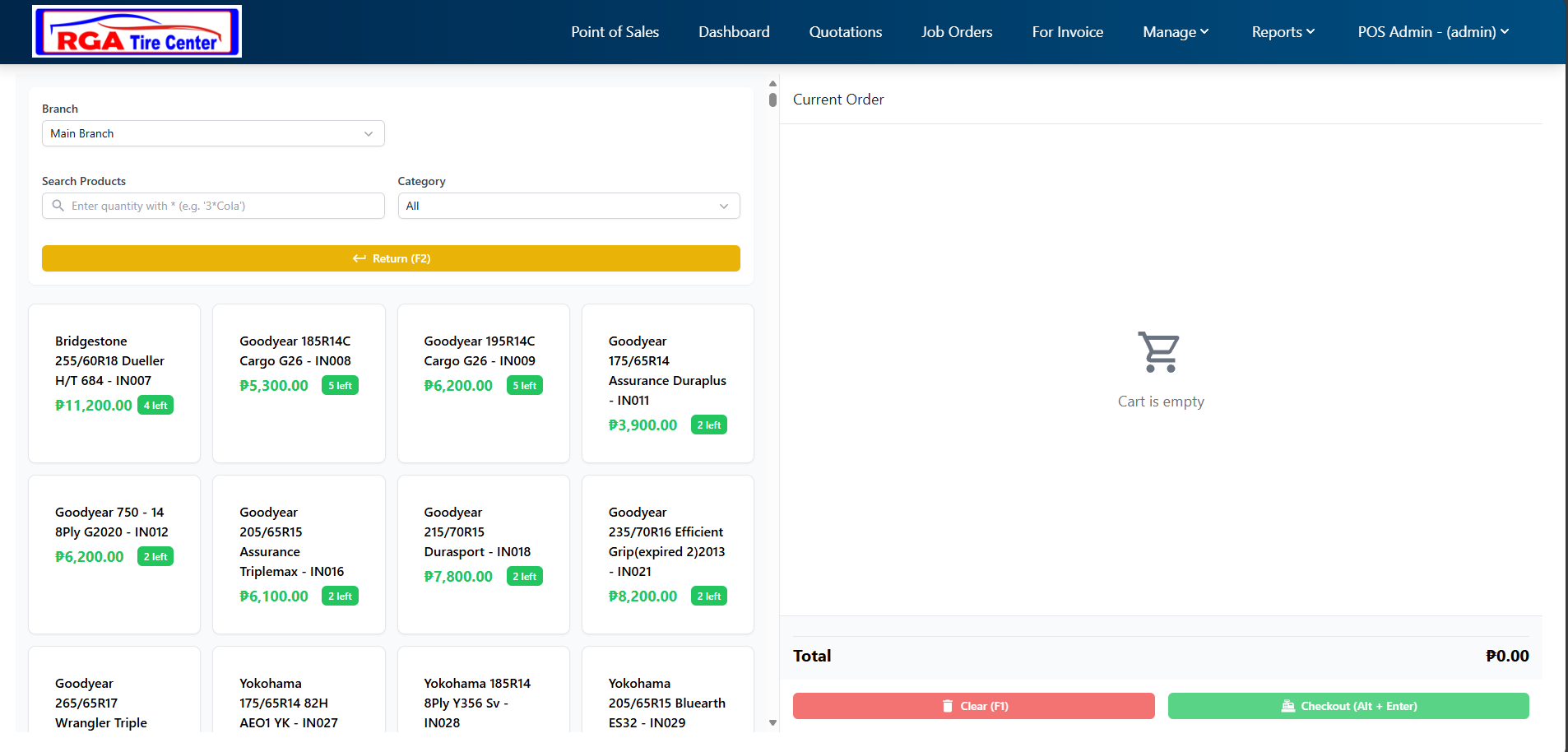Click the trash icon on Clear button
Viewport: 1568px width, 752px height.
pyautogui.click(x=947, y=706)
